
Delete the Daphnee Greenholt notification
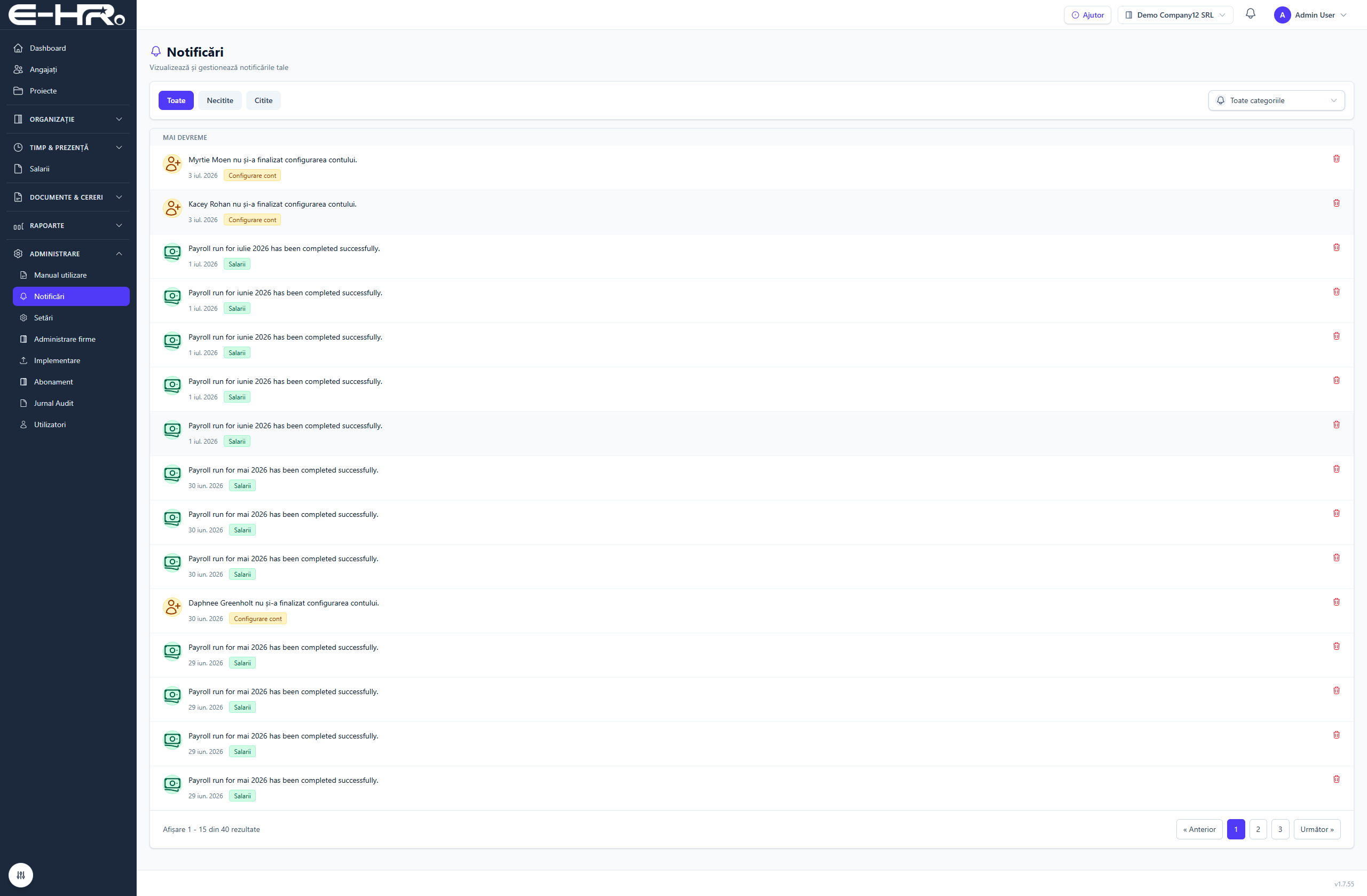click(1336, 602)
